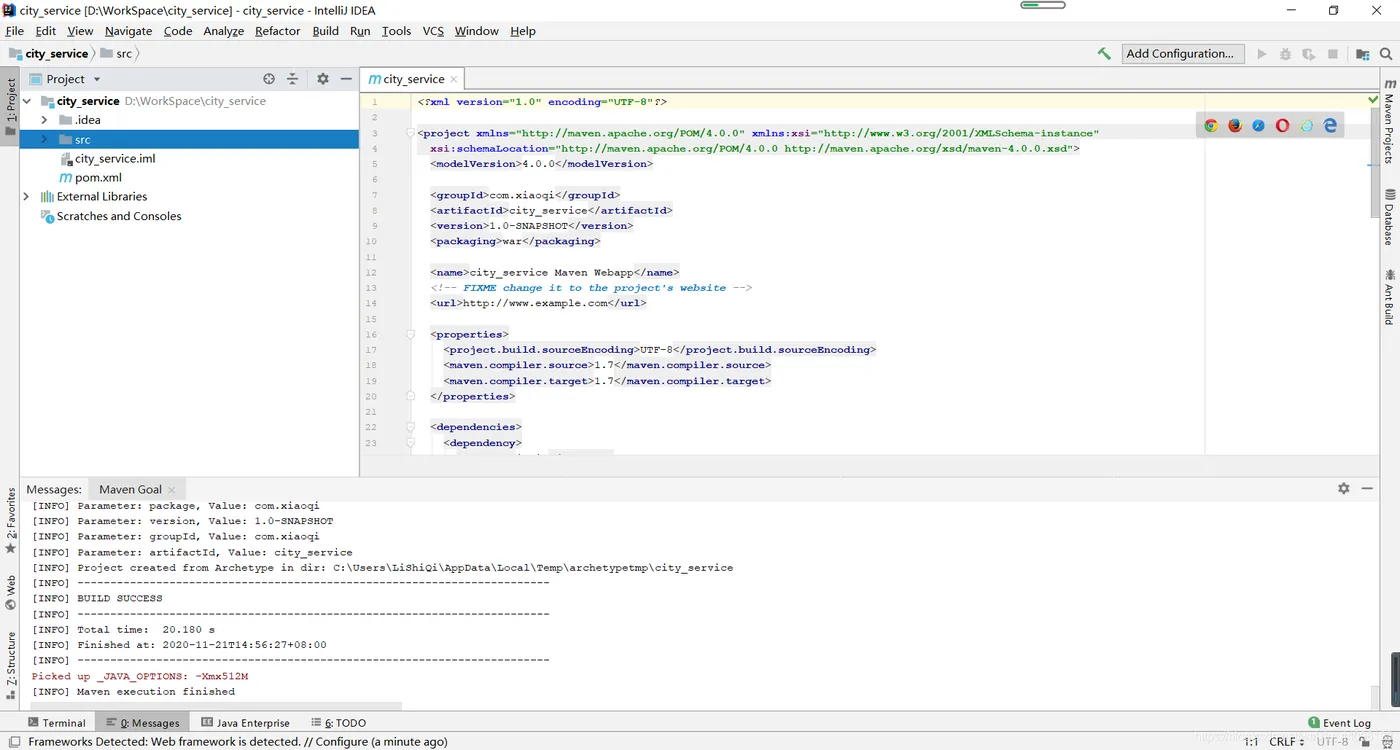Image resolution: width=1400 pixels, height=750 pixels.
Task: Open the Tools menu
Action: 396,31
